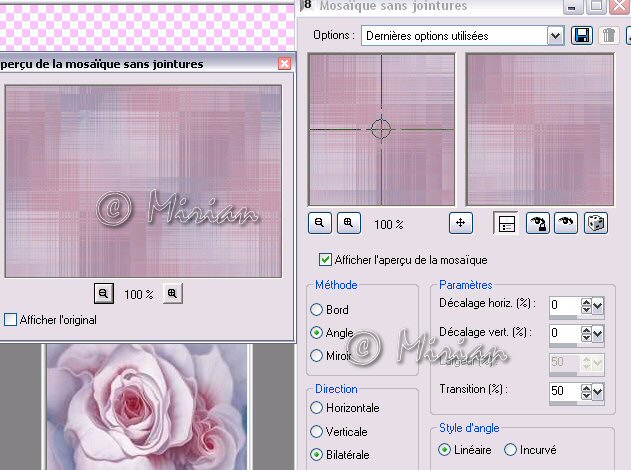The image size is (631, 470).
Task: Expand the Décalage horiz. value dropdown
Action: 598,305
